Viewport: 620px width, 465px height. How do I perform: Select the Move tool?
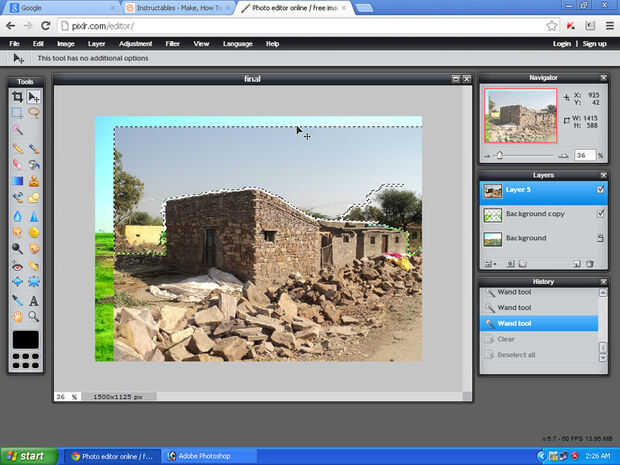pyautogui.click(x=34, y=97)
